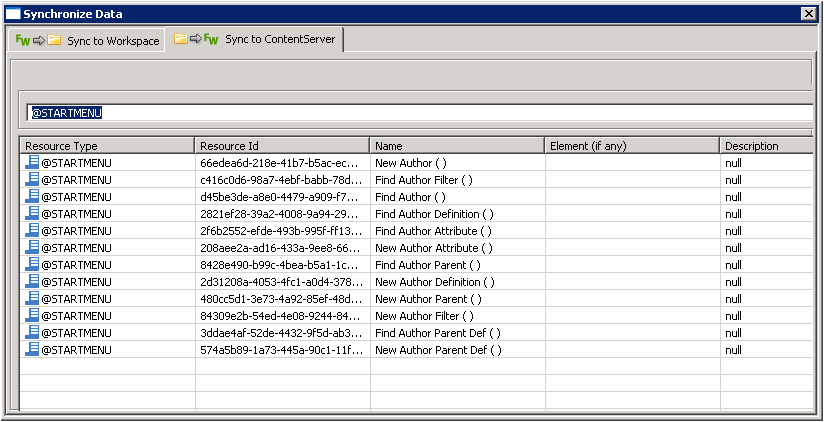Viewport: 824px width, 422px height.
Task: Click the icon in New Author Parent Def row
Action: tap(32, 349)
